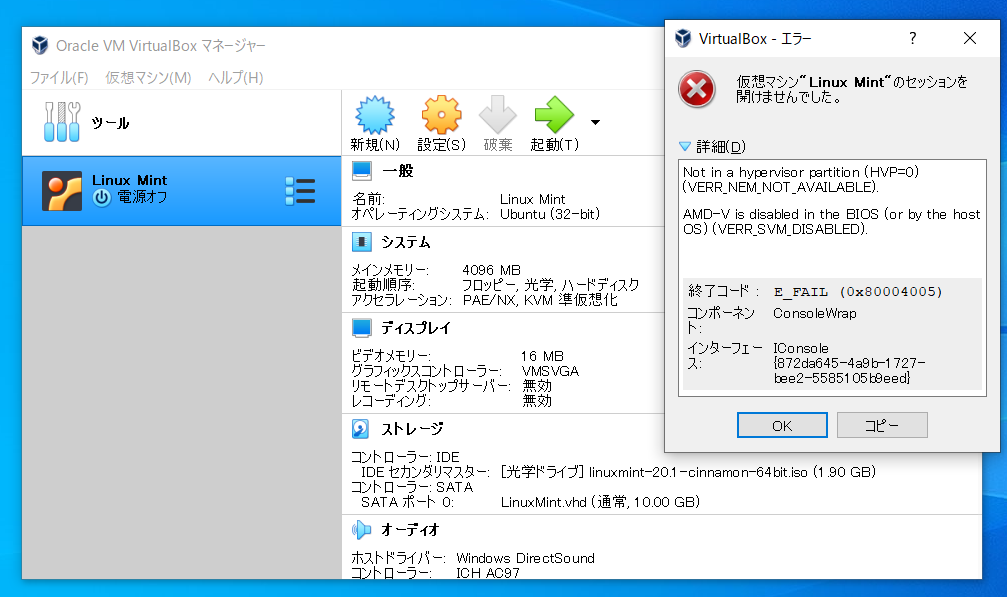Click the Discard (破棄) down-arrow icon
The image size is (1007, 597).
(498, 115)
